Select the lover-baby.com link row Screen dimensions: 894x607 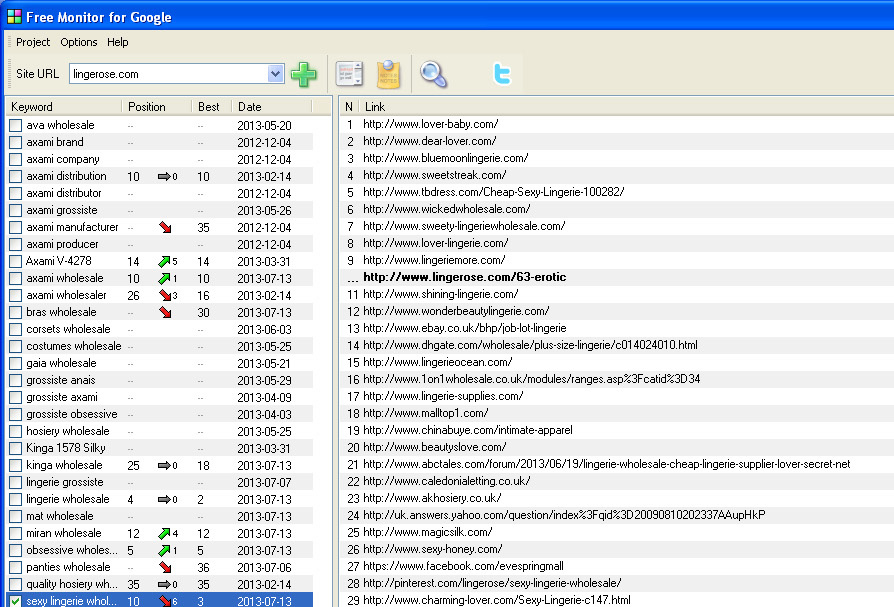pos(617,124)
